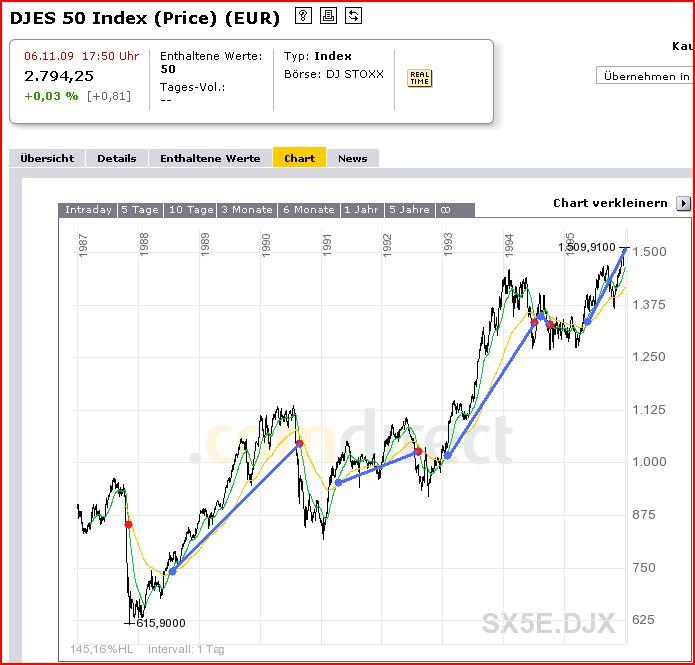Click the Chart verkleinern link
The height and width of the screenshot is (665, 695).
click(x=610, y=203)
